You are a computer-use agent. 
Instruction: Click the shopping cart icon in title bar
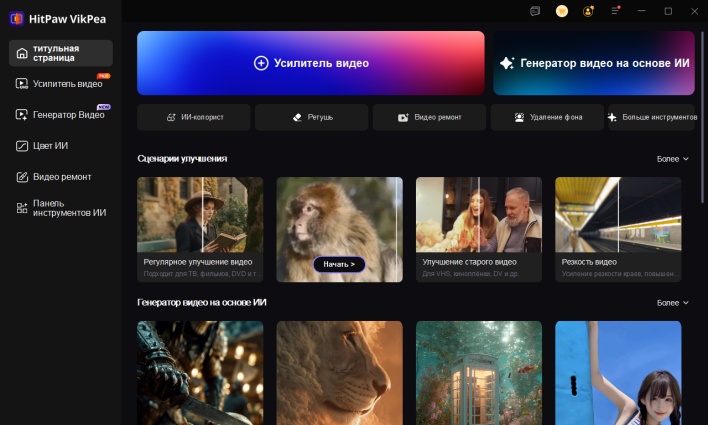(x=562, y=11)
